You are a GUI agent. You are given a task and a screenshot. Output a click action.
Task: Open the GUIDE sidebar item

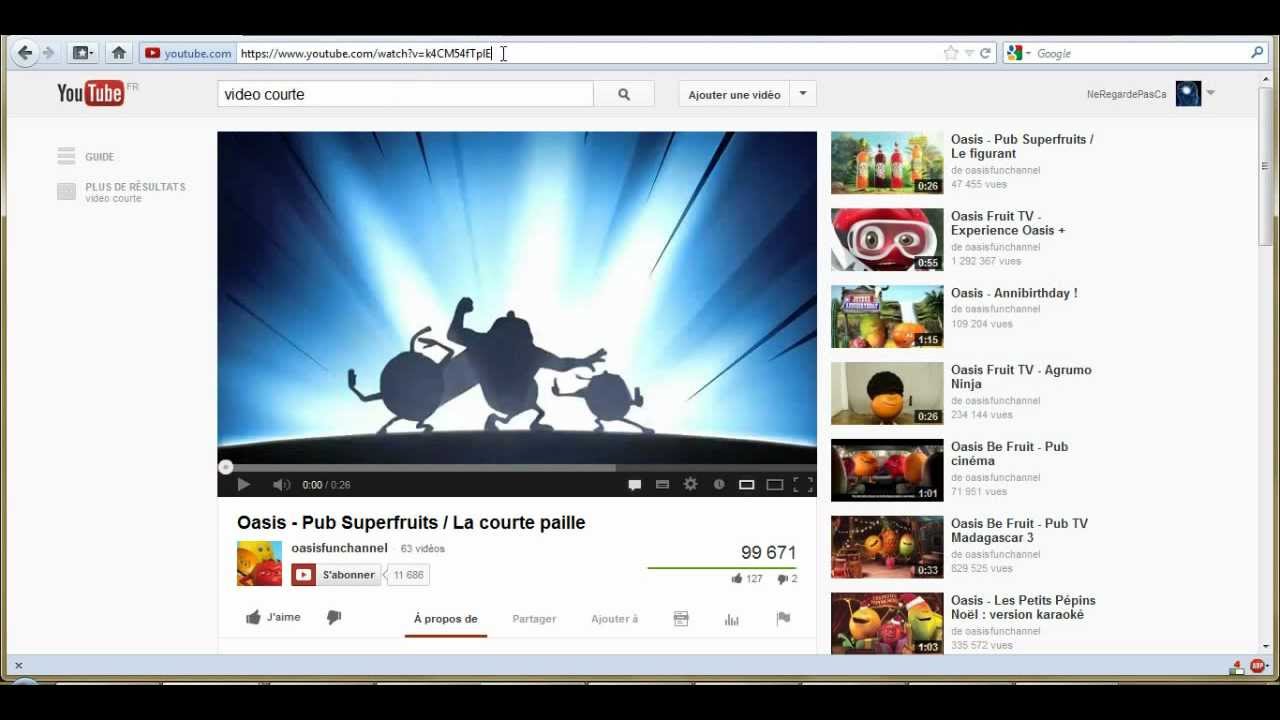[86, 156]
